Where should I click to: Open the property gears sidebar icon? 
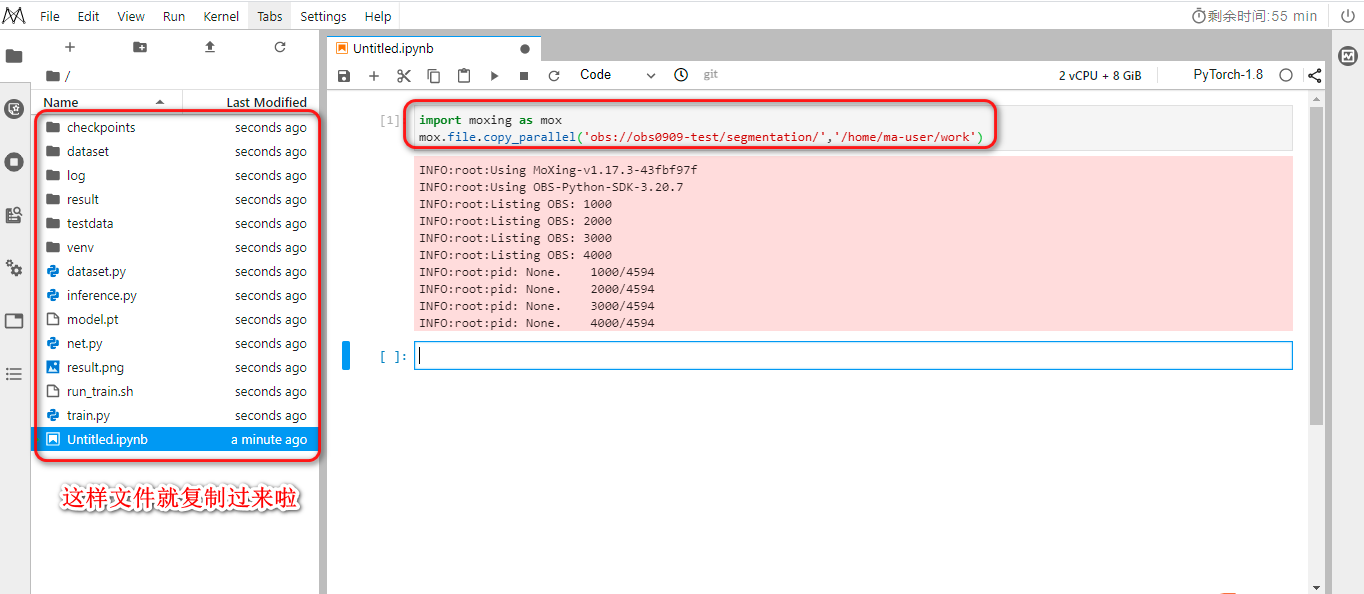14,268
